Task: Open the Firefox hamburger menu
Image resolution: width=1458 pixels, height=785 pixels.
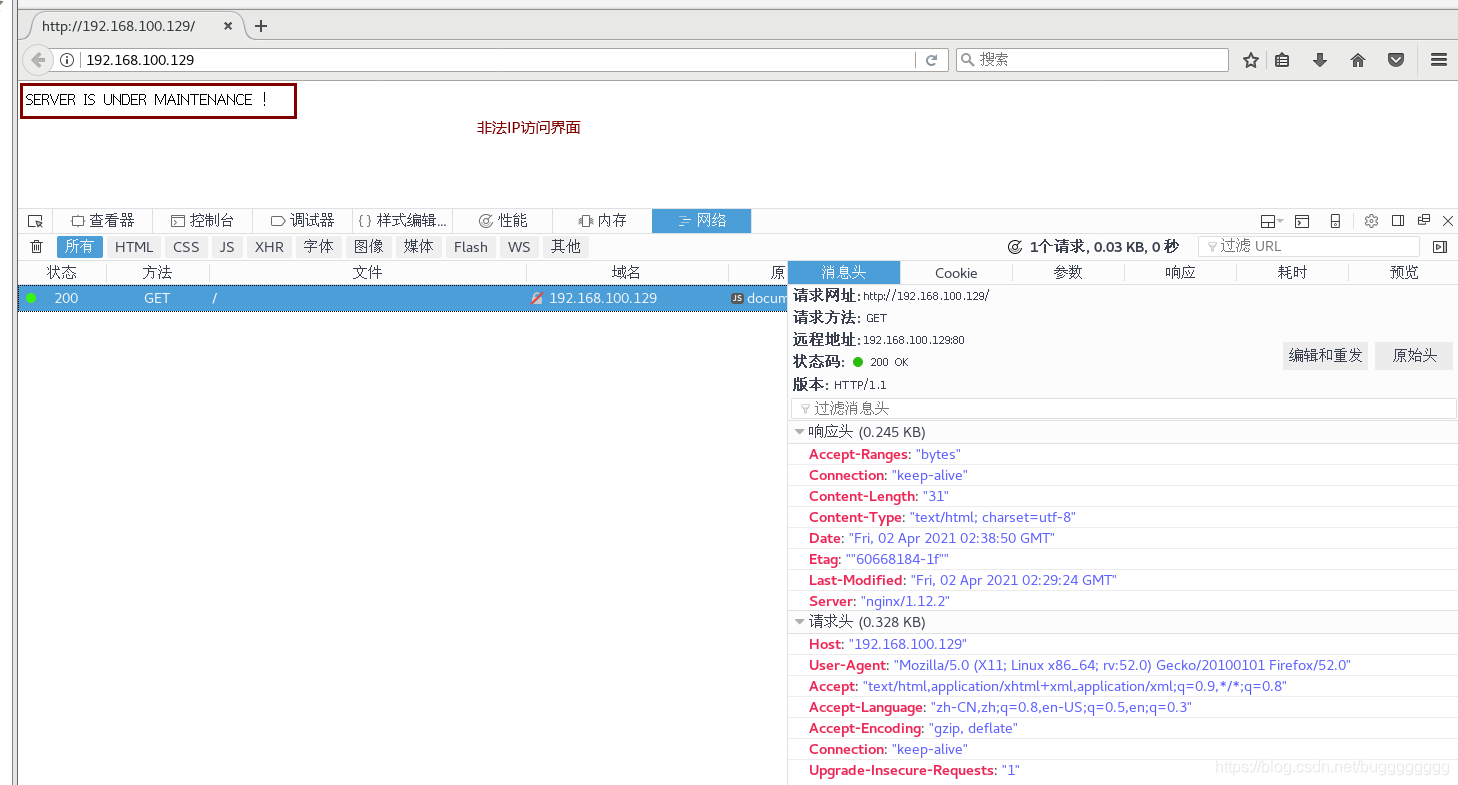Action: [x=1439, y=60]
